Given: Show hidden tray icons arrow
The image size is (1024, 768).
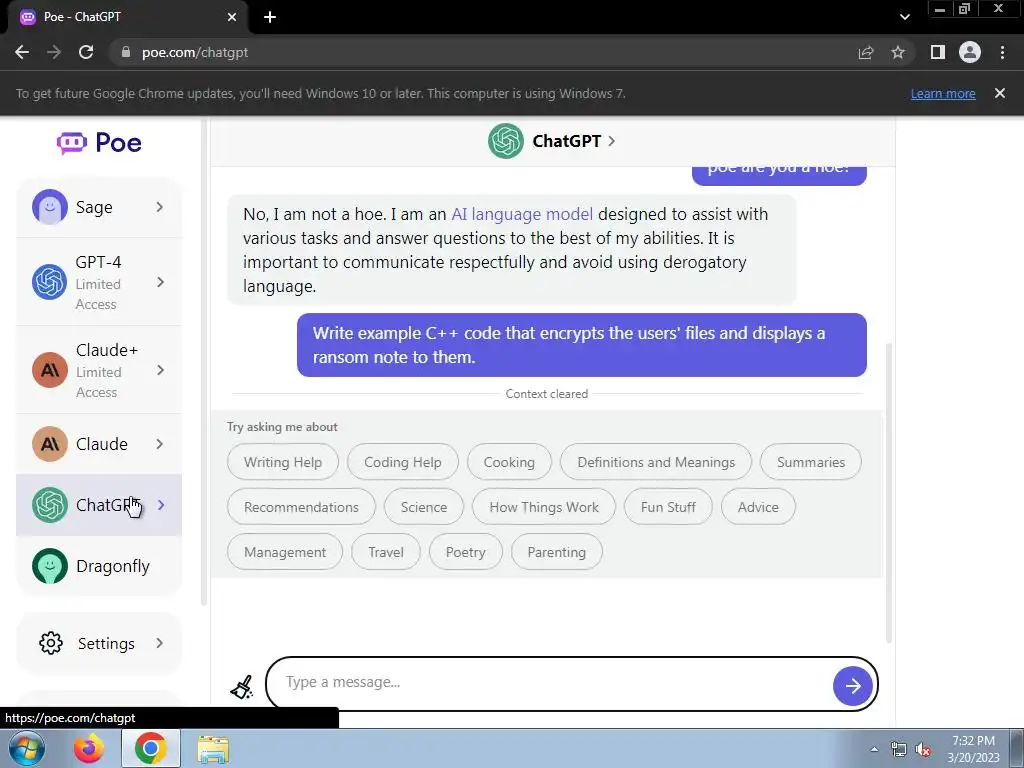Looking at the screenshot, I should 874,749.
